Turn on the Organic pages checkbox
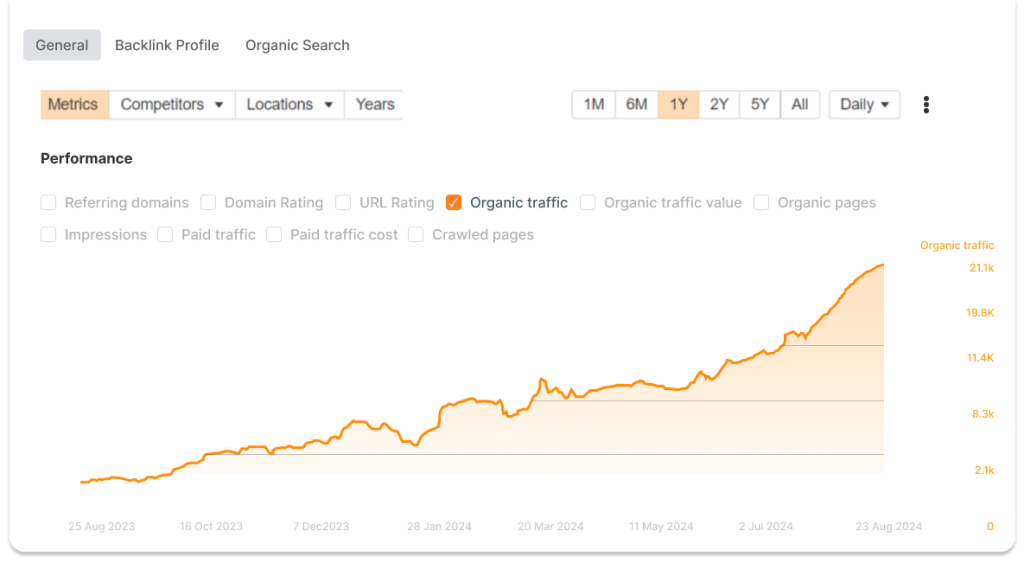This screenshot has width=1024, height=563. [761, 202]
